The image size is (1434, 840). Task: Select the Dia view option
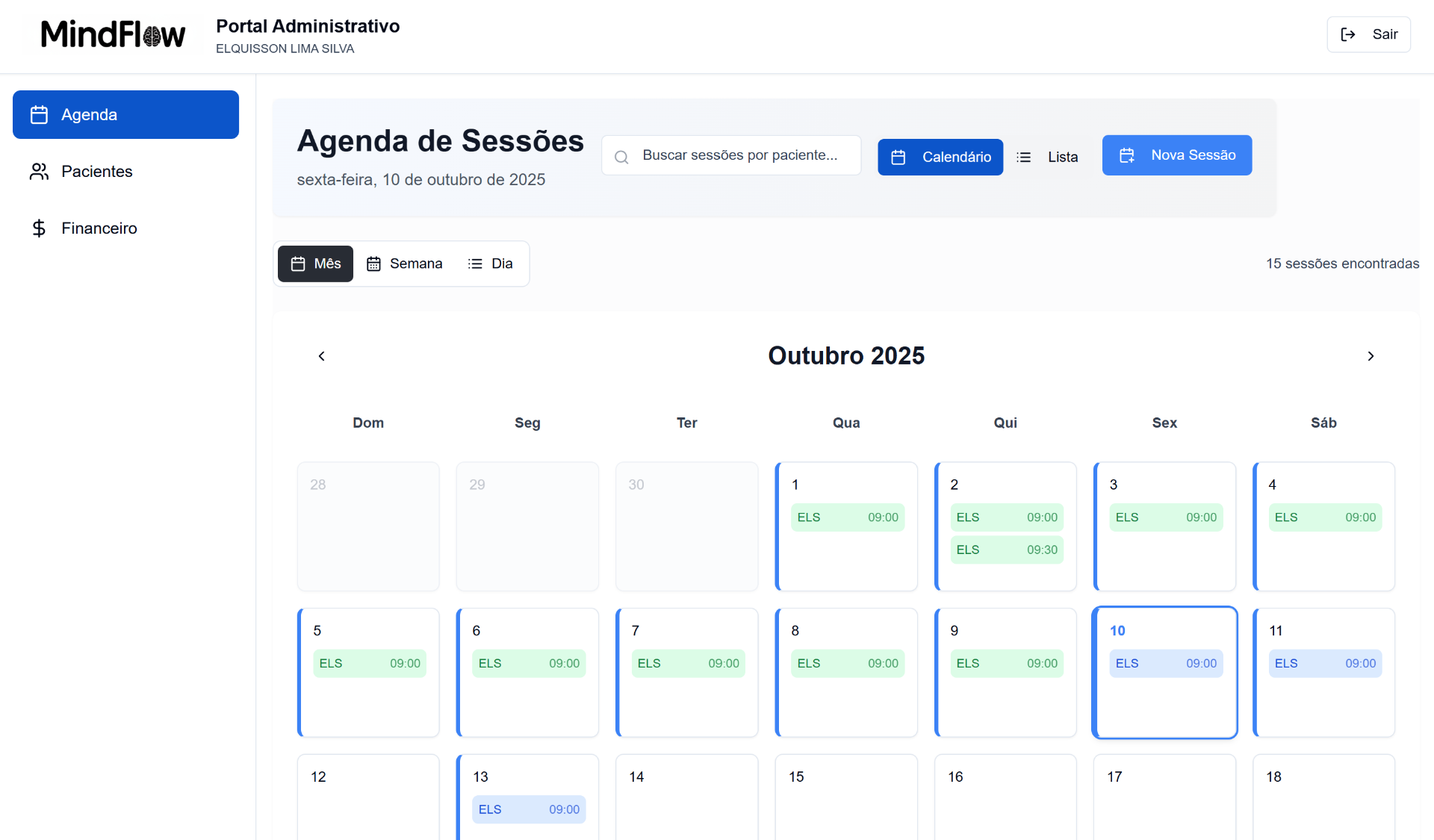tap(490, 264)
